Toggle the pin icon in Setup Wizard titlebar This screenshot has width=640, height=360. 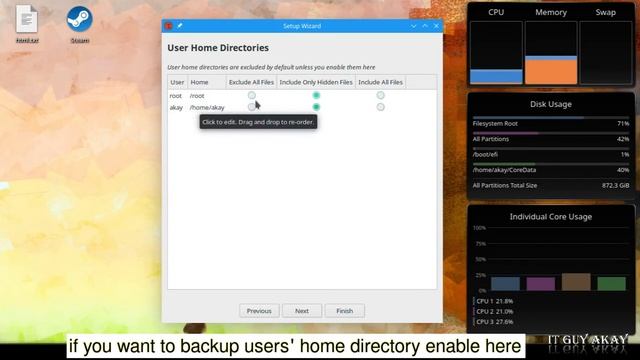click(180, 26)
